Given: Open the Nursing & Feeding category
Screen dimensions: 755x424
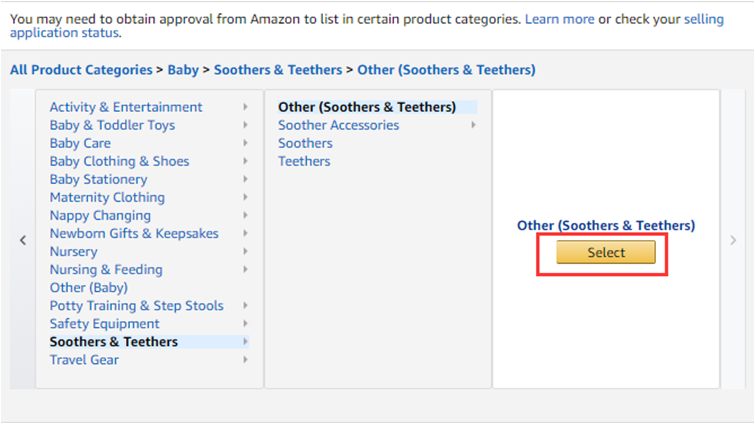Looking at the screenshot, I should (106, 269).
